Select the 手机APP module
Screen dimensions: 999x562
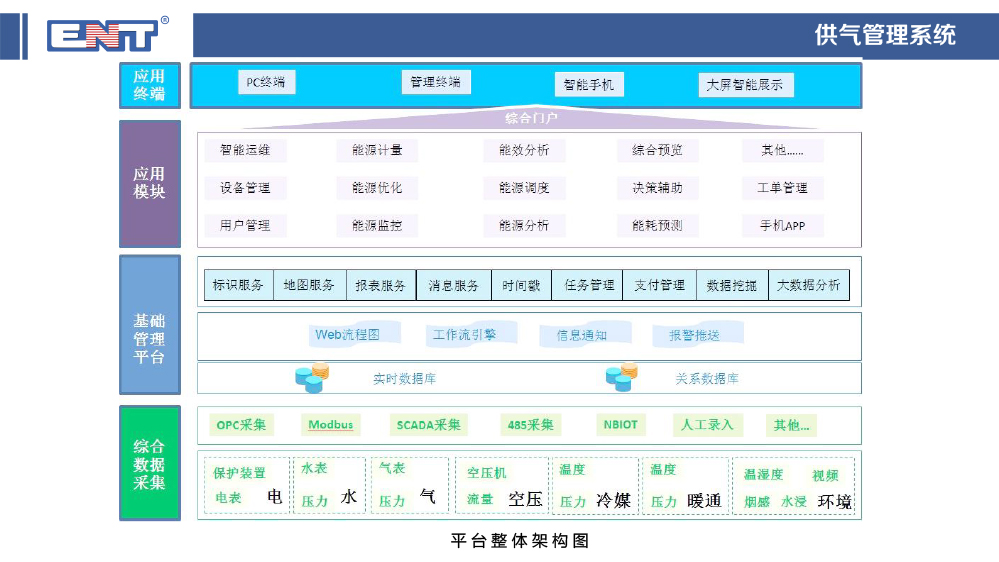(782, 226)
